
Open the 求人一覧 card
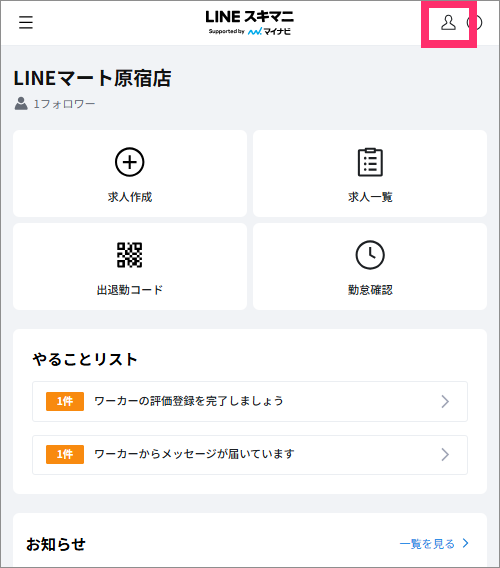(x=370, y=174)
